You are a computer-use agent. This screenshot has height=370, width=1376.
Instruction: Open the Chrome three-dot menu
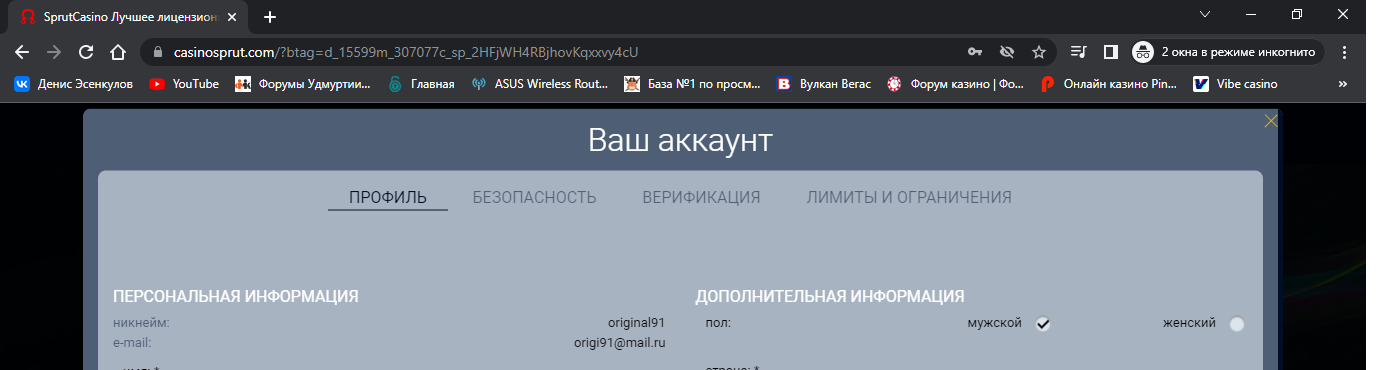tap(1345, 52)
